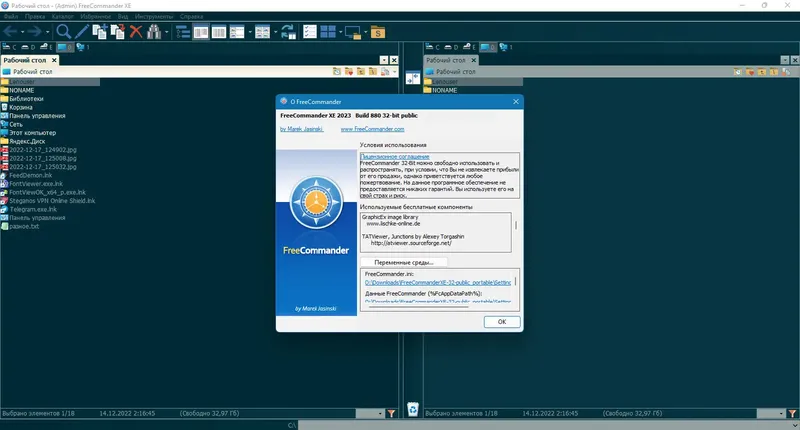Open the Избранное menu
The image size is (800, 430).
[95, 16]
